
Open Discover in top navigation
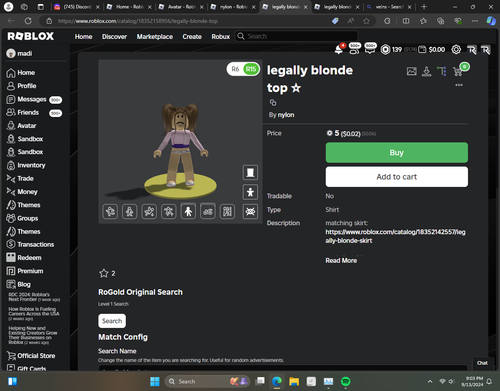(114, 36)
